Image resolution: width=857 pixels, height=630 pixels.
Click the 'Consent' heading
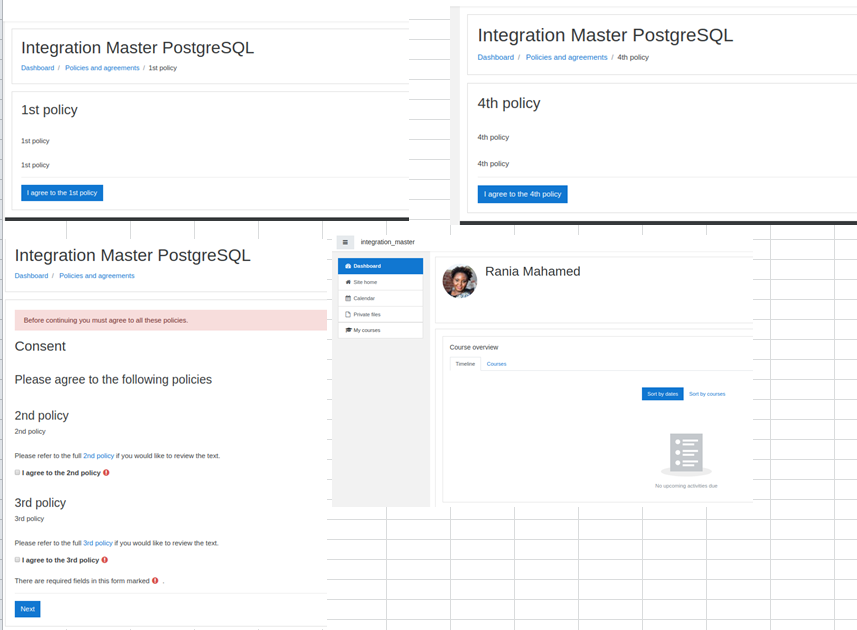click(40, 346)
